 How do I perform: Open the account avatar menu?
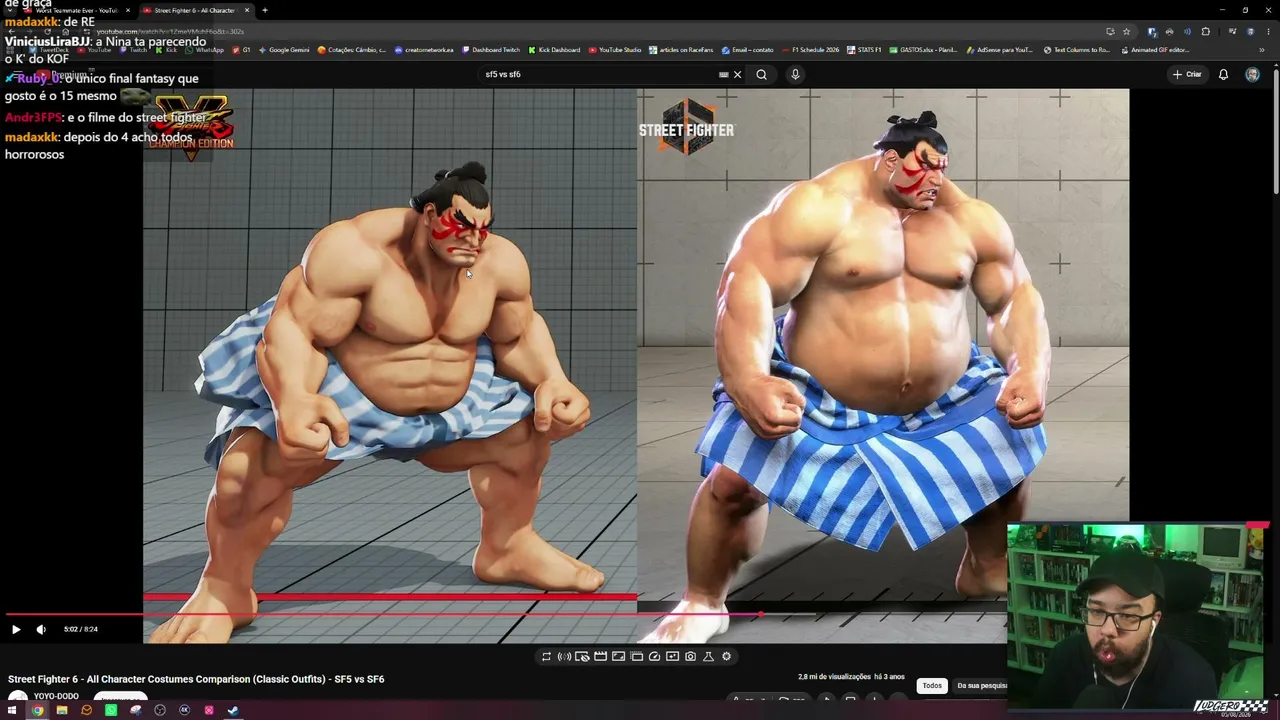point(1252,74)
